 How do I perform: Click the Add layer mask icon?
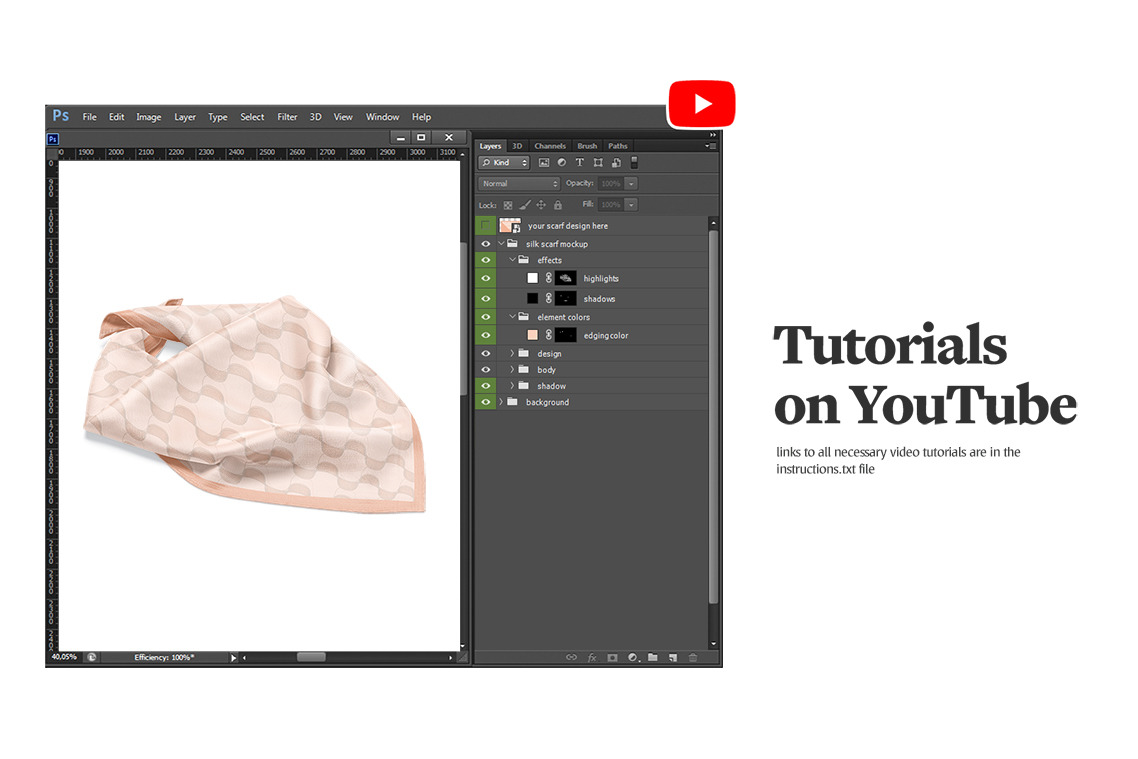point(613,658)
